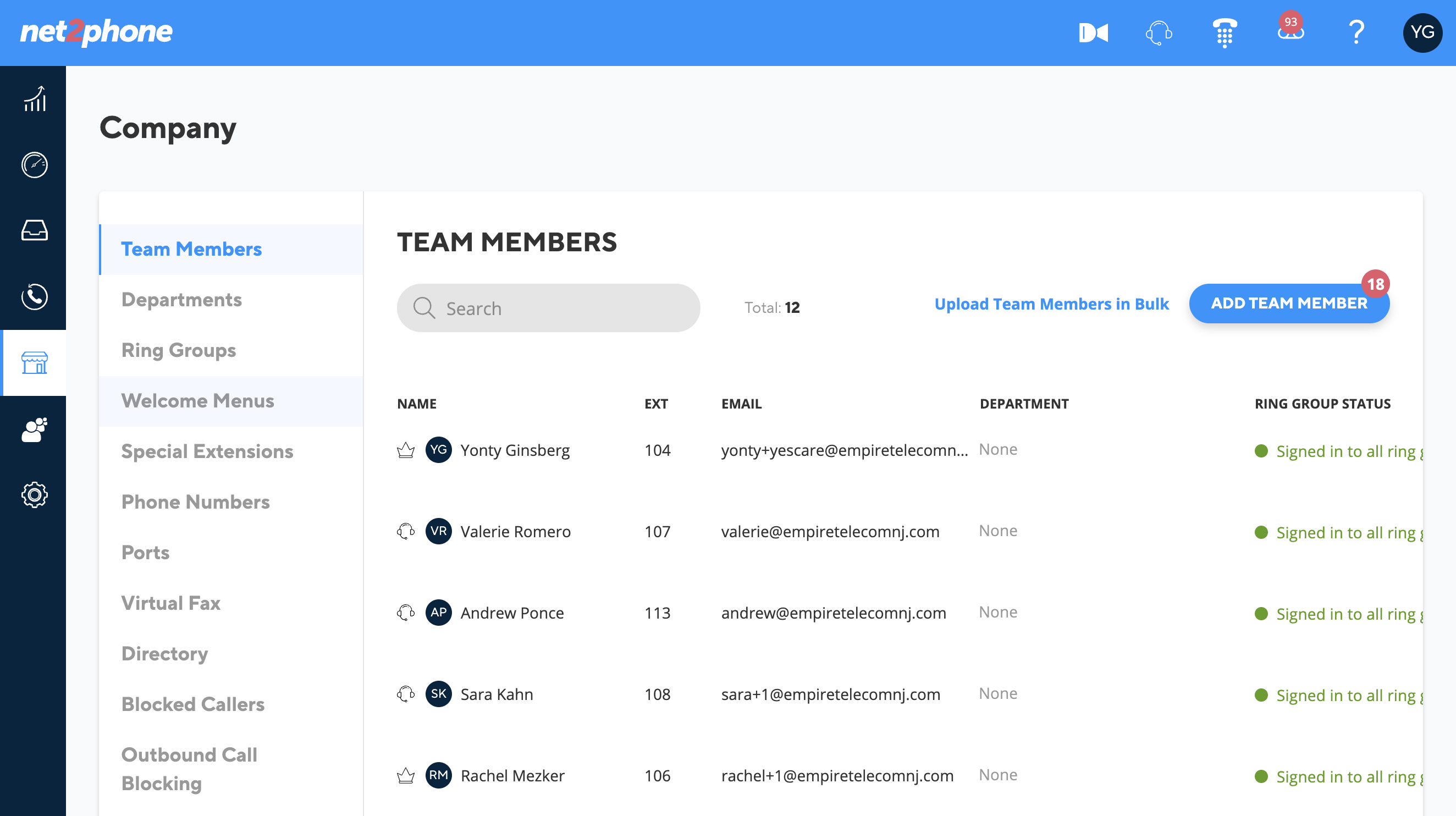Screen dimensions: 1456x816
Task: Click Upload Team Members in Bulk link
Action: coord(1051,304)
